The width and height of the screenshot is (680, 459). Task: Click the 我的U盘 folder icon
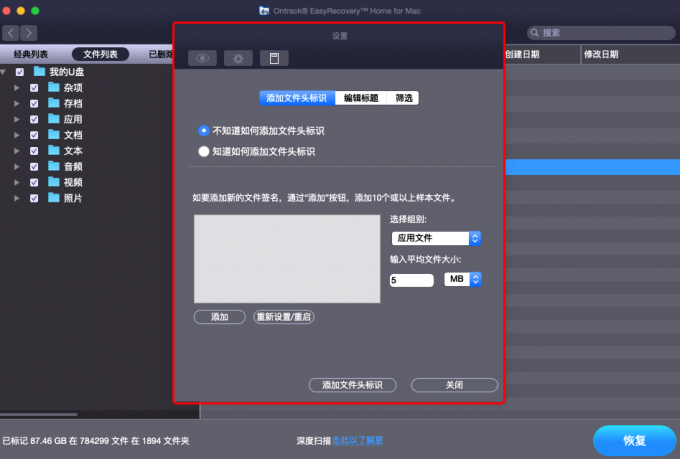coord(39,71)
